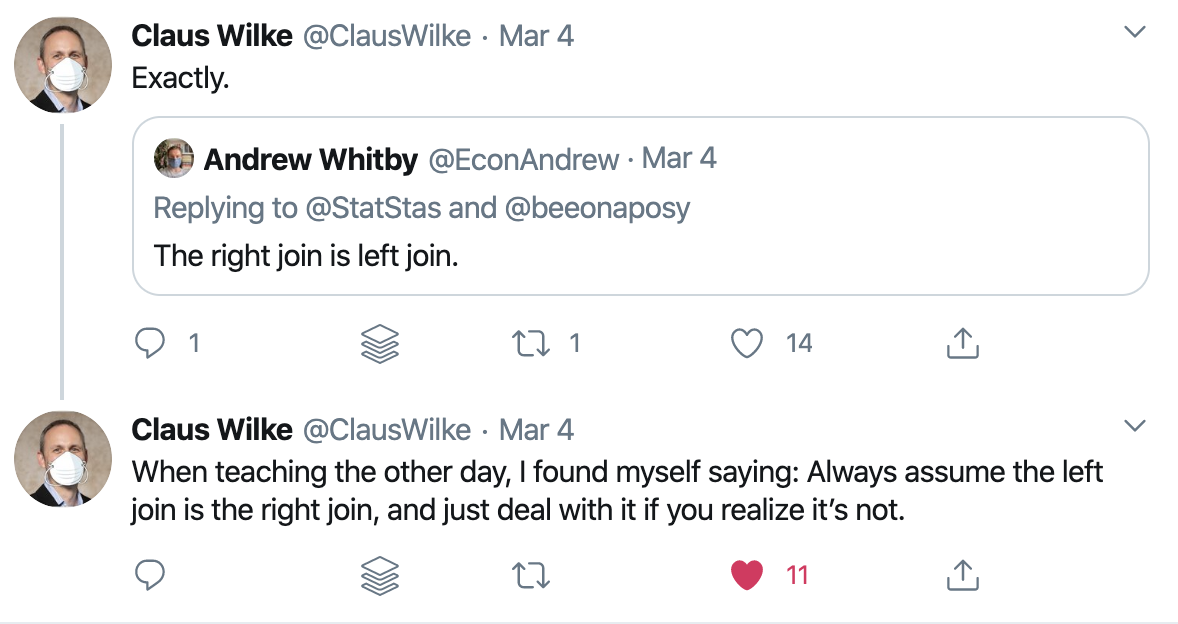Retweet the 'When teaching' tweet
Screen dimensions: 1178x624
(x=531, y=576)
